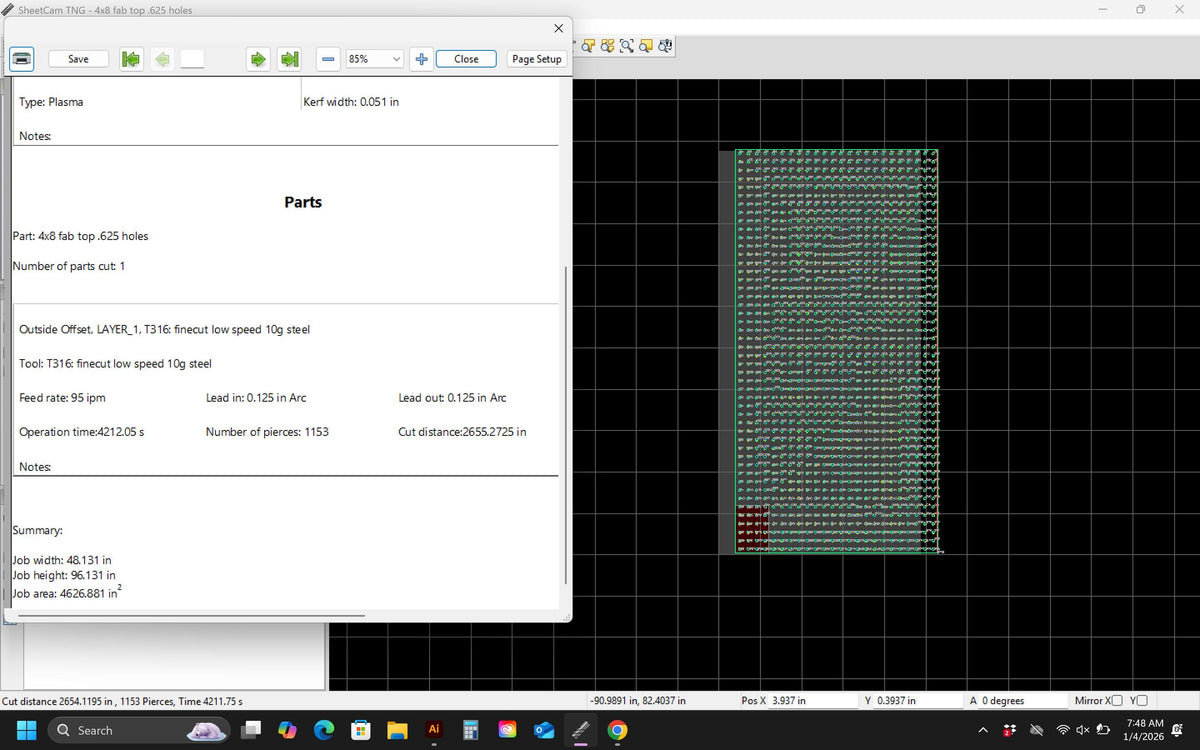Open Microsoft Store from the taskbar
Viewport: 1200px width, 750px height.
pos(360,730)
